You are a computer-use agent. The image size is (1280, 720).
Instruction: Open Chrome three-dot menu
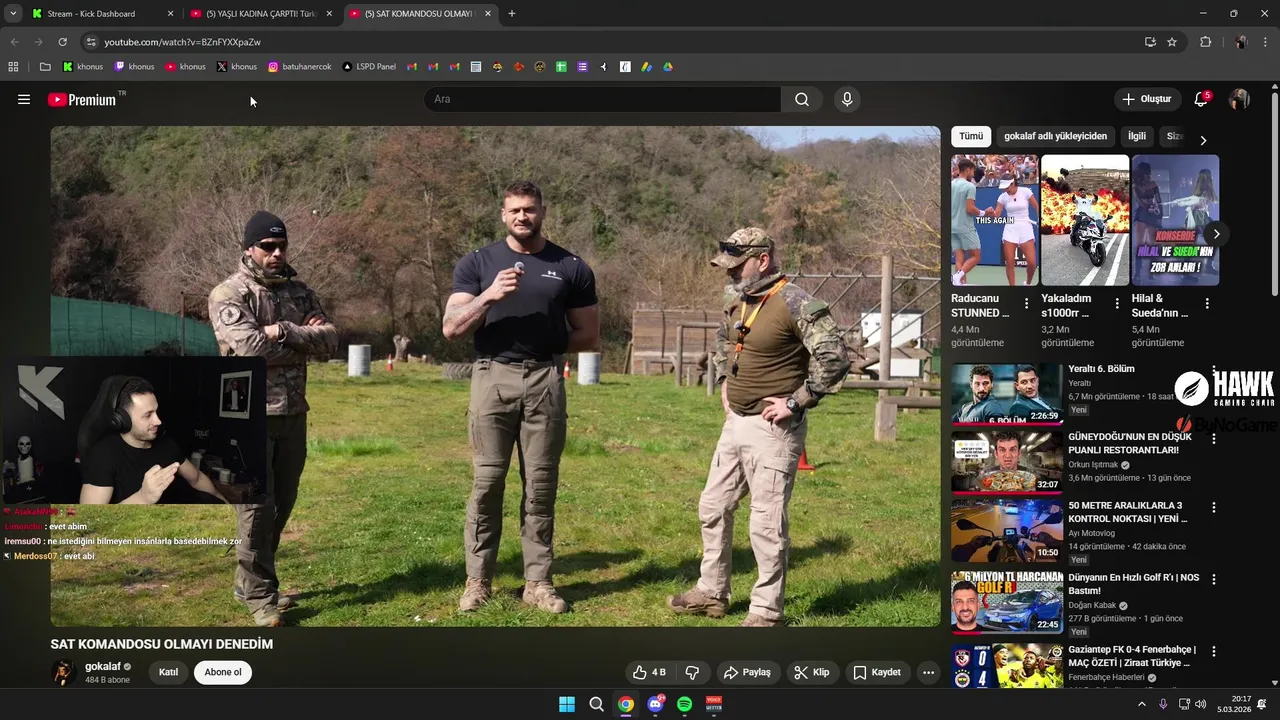tap(1266, 42)
